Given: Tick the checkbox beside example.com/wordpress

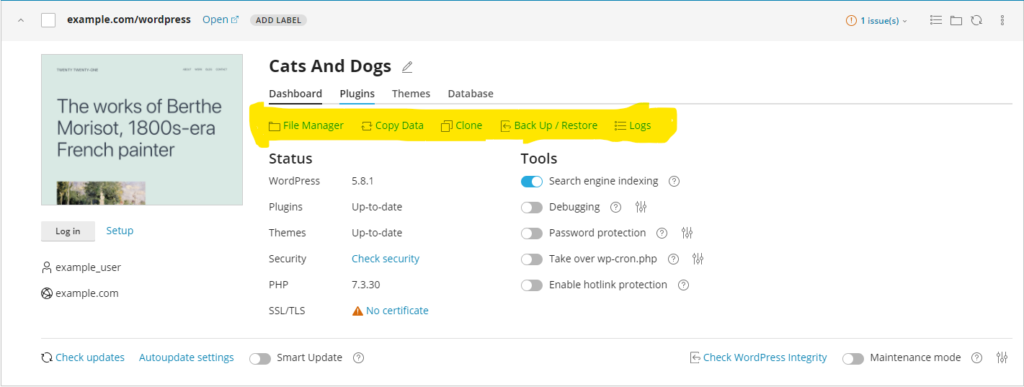Looking at the screenshot, I should click(x=48, y=20).
